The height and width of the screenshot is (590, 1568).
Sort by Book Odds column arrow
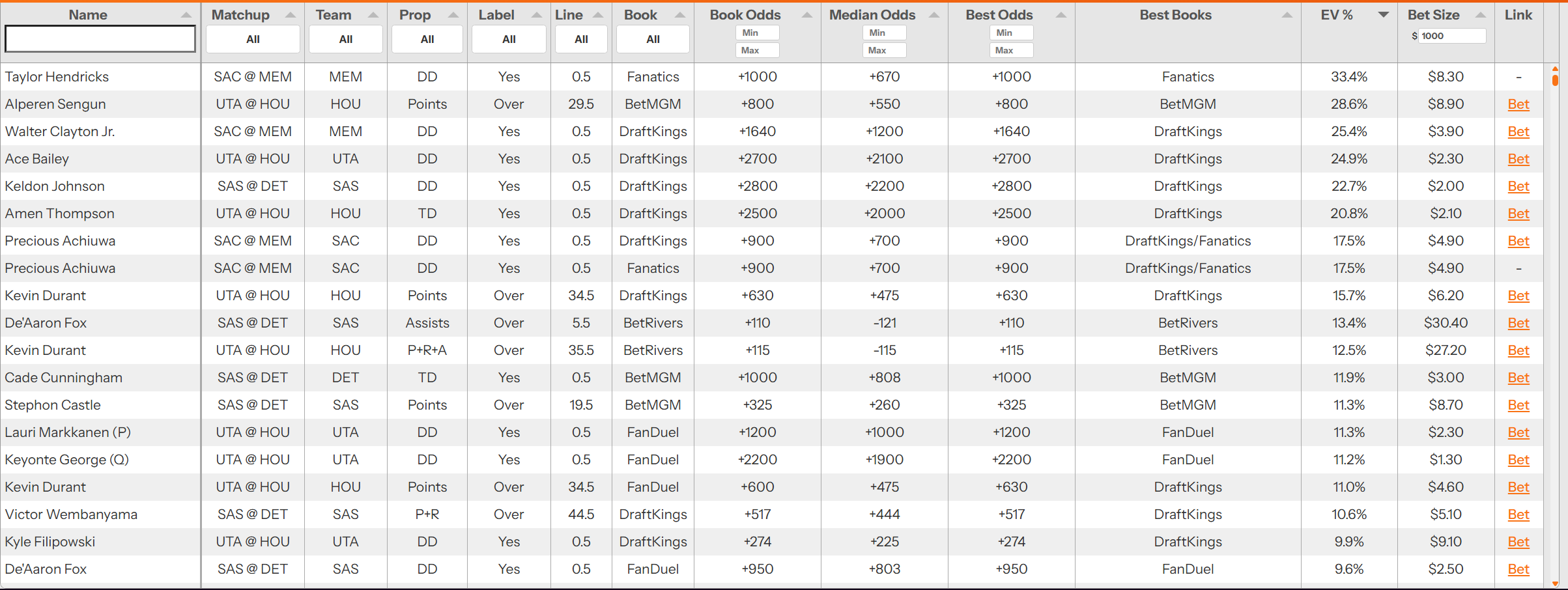(x=807, y=15)
